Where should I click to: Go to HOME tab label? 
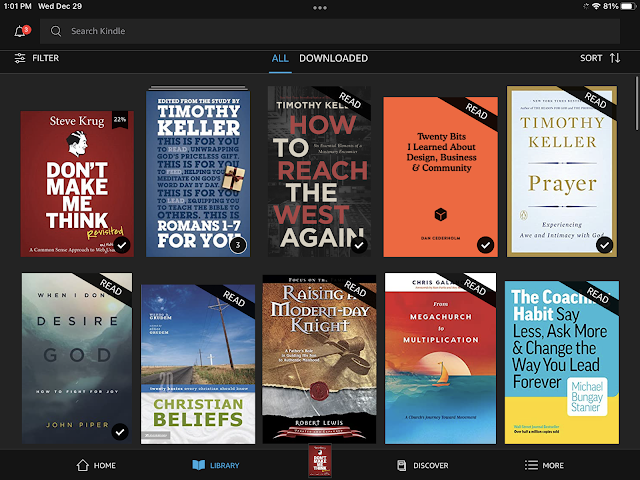[105, 466]
